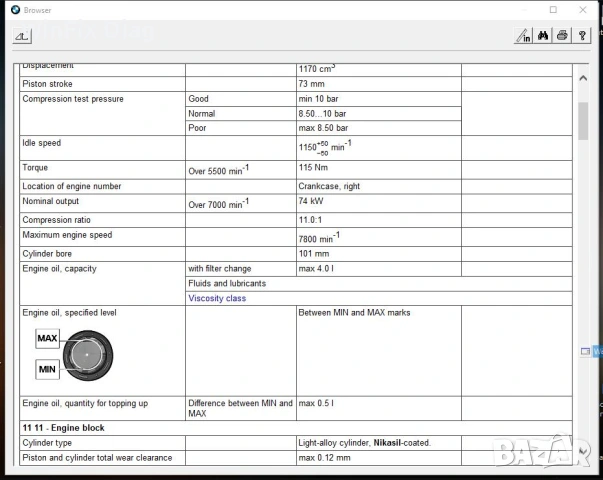Open help with the question mark icon
Screen dimensions: 603x480
[x=582, y=36]
